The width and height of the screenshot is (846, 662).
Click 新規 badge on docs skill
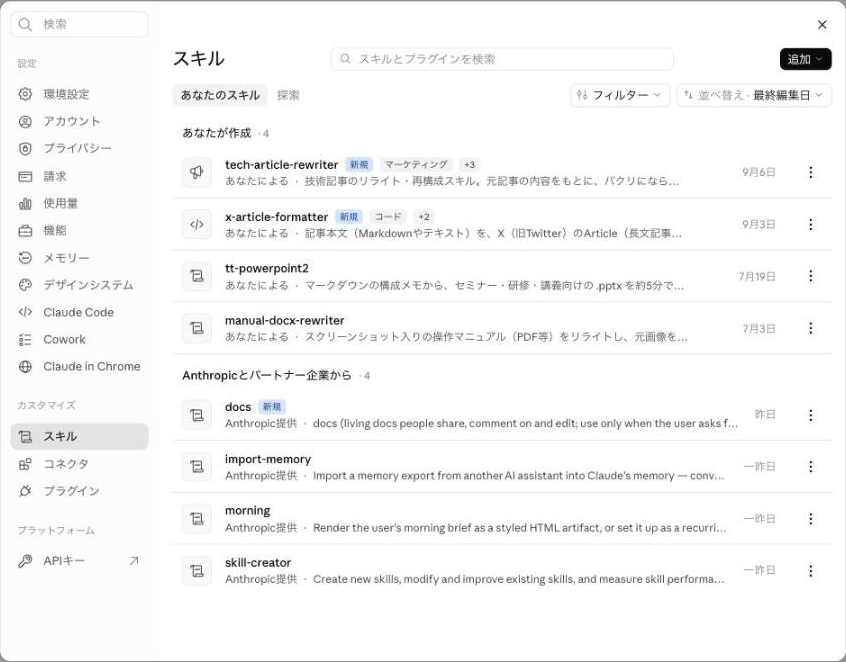272,407
